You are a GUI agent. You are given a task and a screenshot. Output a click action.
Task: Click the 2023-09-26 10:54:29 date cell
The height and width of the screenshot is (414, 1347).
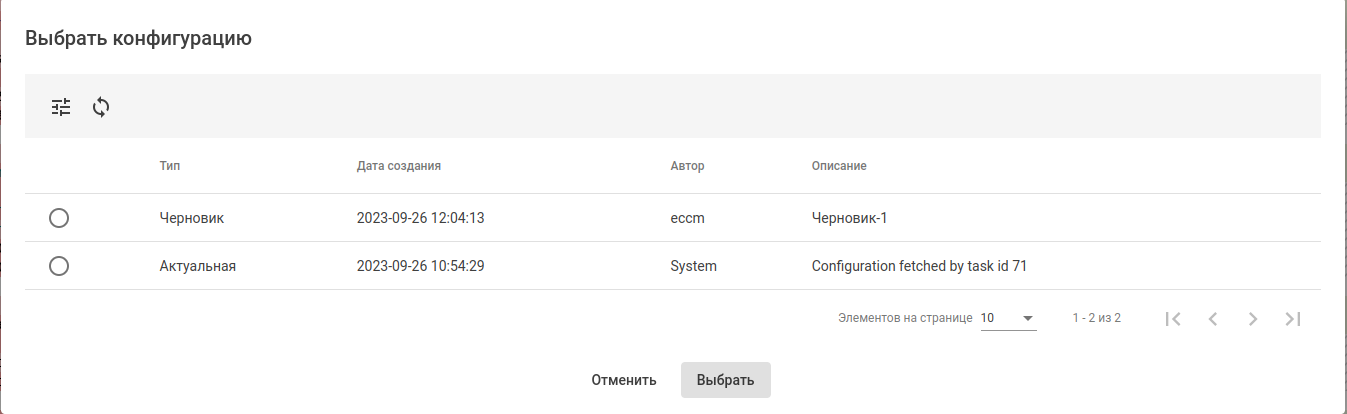coord(420,266)
